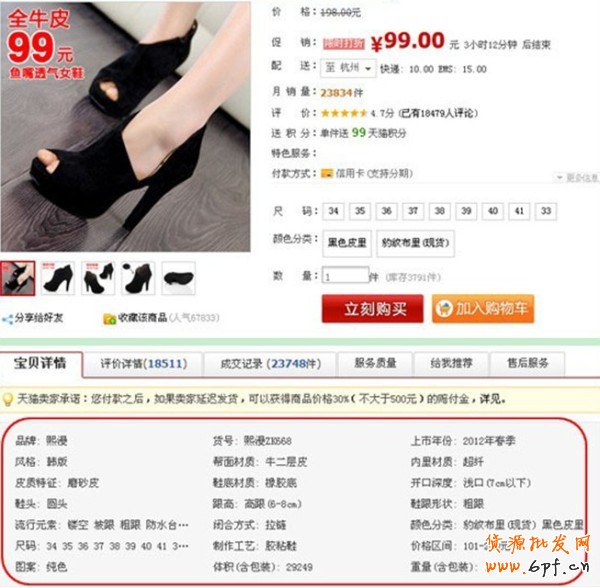This screenshot has width=600, height=588.
Task: Switch to the 评价详情 (18511) tab
Action: pyautogui.click(x=143, y=364)
